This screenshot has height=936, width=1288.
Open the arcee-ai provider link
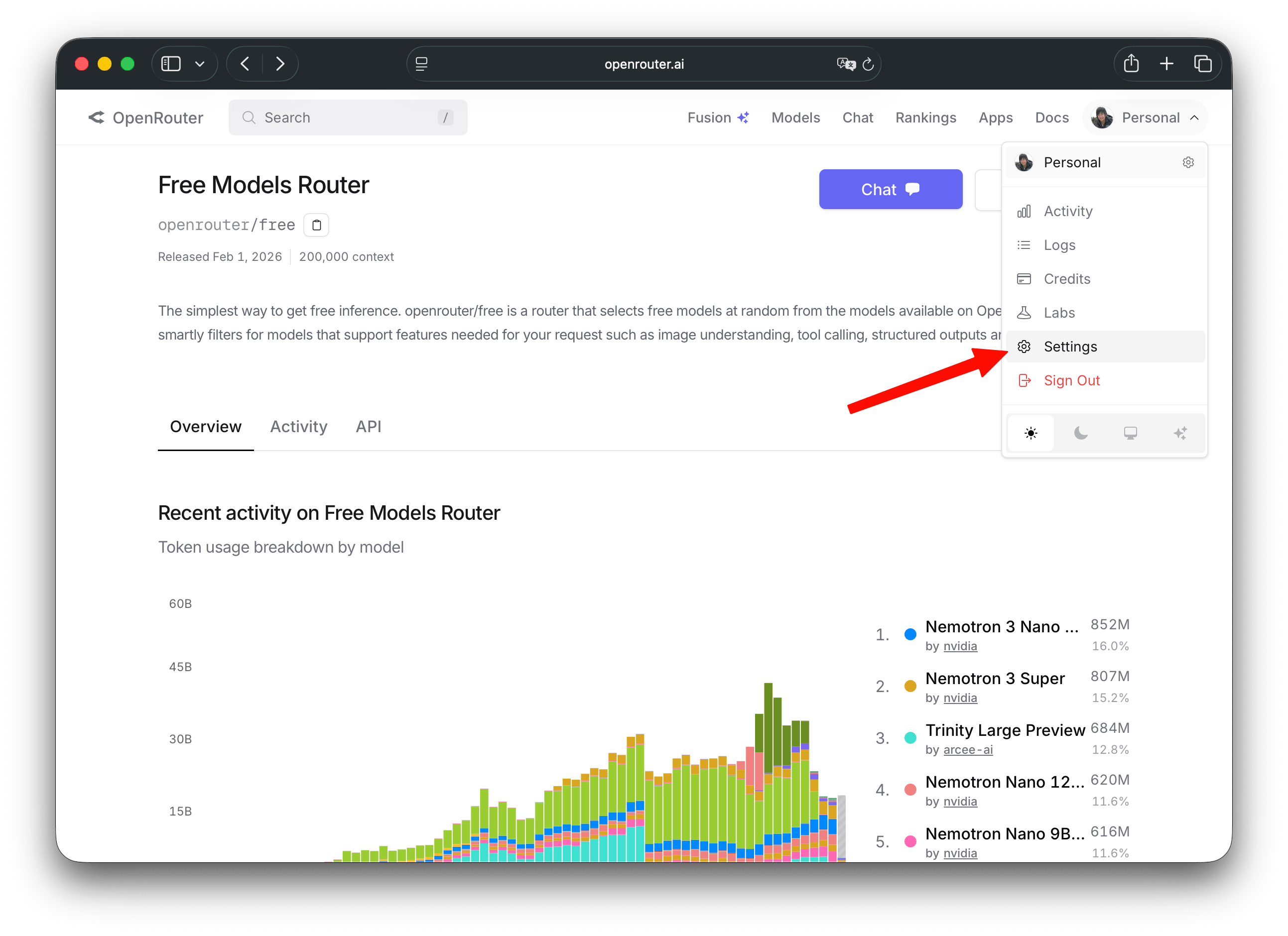tap(968, 750)
